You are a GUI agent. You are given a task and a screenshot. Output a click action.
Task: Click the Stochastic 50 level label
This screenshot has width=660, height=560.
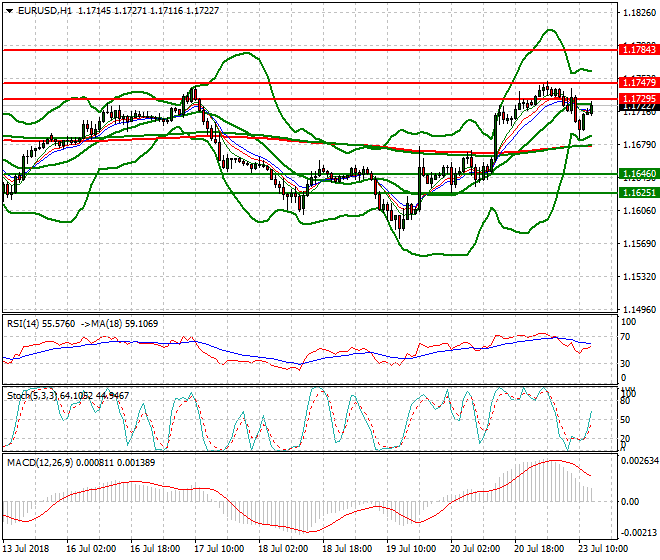coord(625,420)
